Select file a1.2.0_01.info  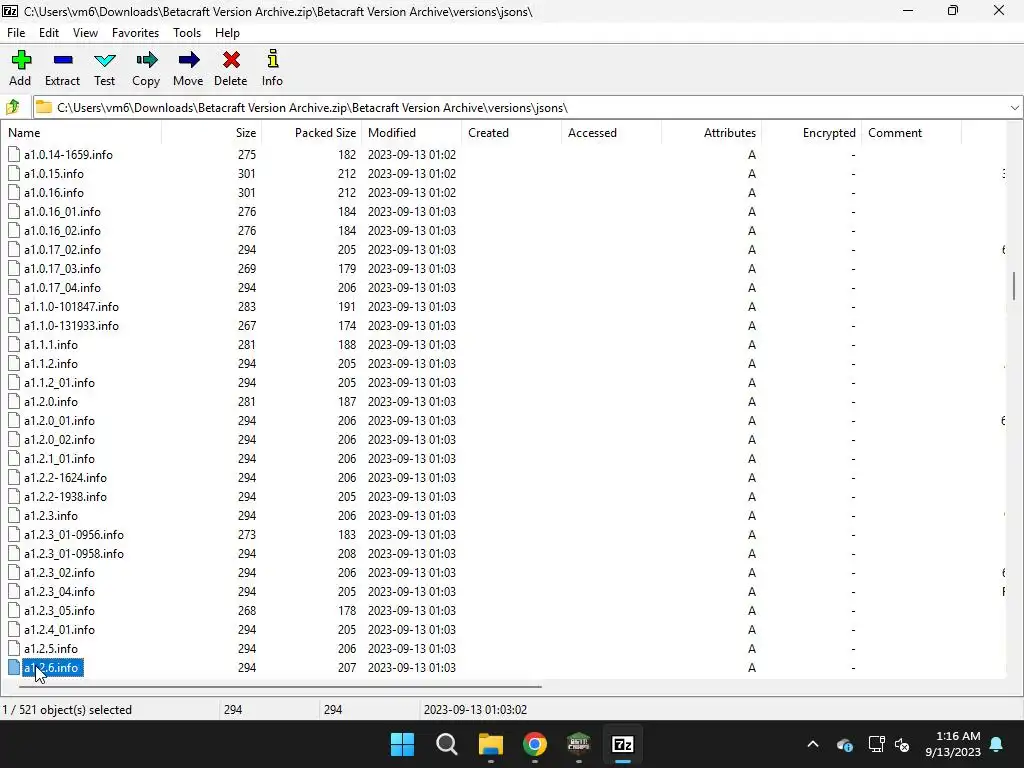59,421
